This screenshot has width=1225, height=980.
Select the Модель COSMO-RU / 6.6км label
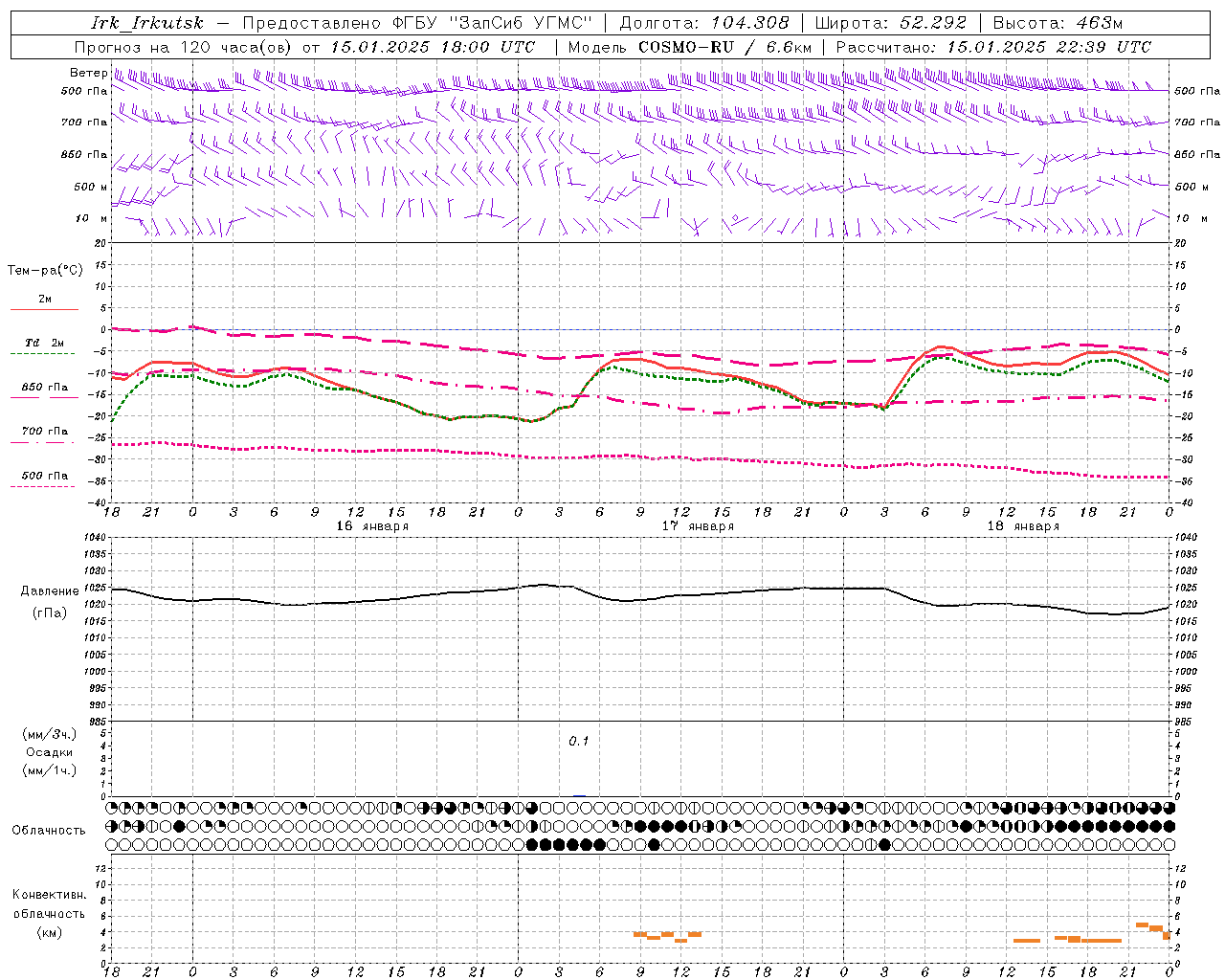pos(690,47)
